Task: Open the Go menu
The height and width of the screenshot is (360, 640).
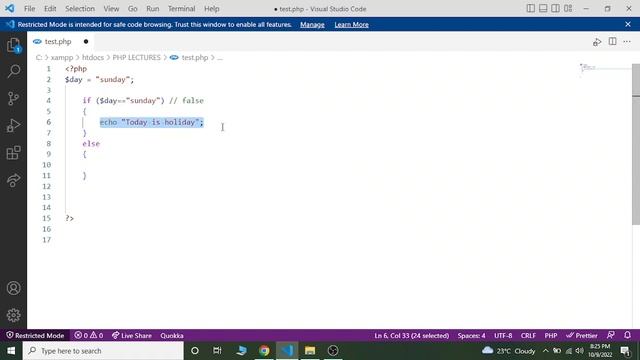Action: tap(133, 9)
